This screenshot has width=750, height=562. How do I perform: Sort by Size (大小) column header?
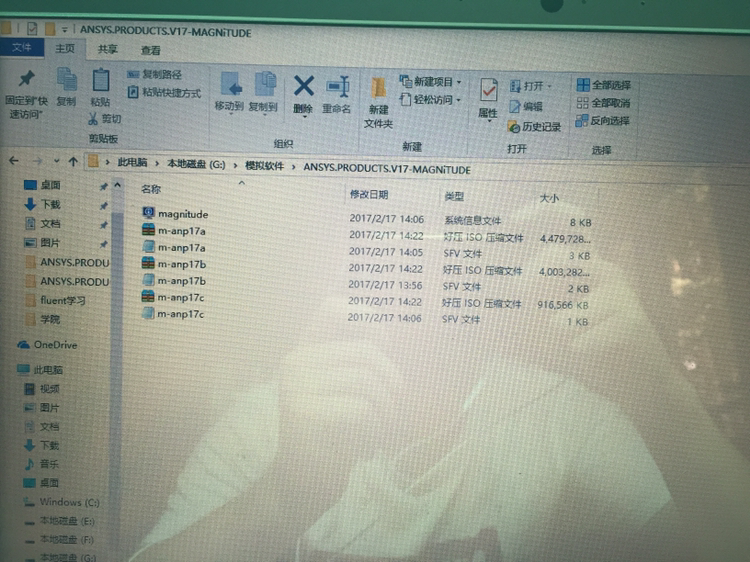[549, 198]
